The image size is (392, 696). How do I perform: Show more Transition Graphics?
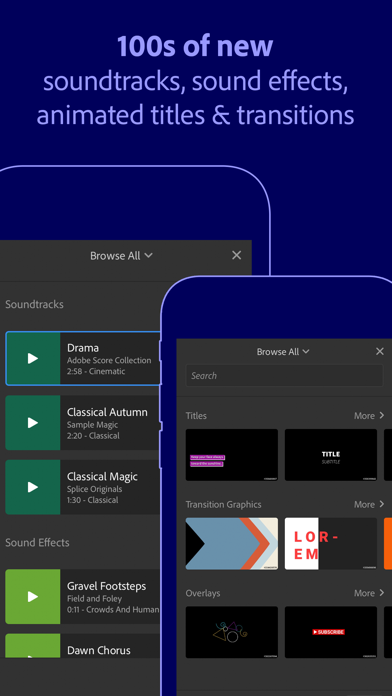[369, 504]
